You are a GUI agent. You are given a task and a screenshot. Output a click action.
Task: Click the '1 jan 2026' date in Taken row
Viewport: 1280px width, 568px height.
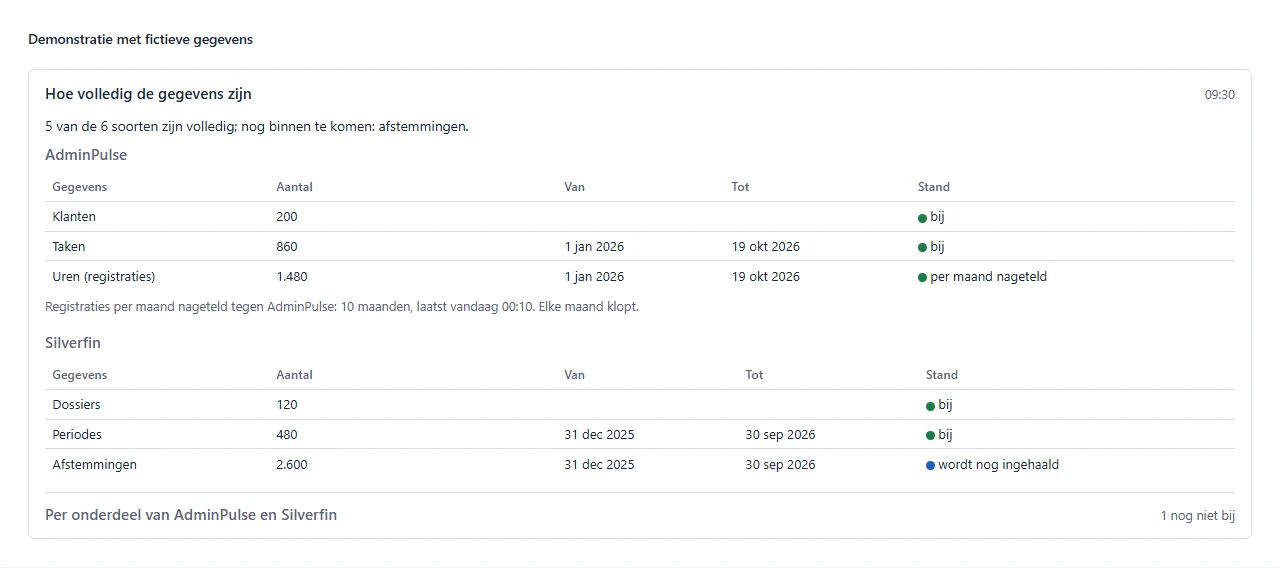[x=594, y=246]
